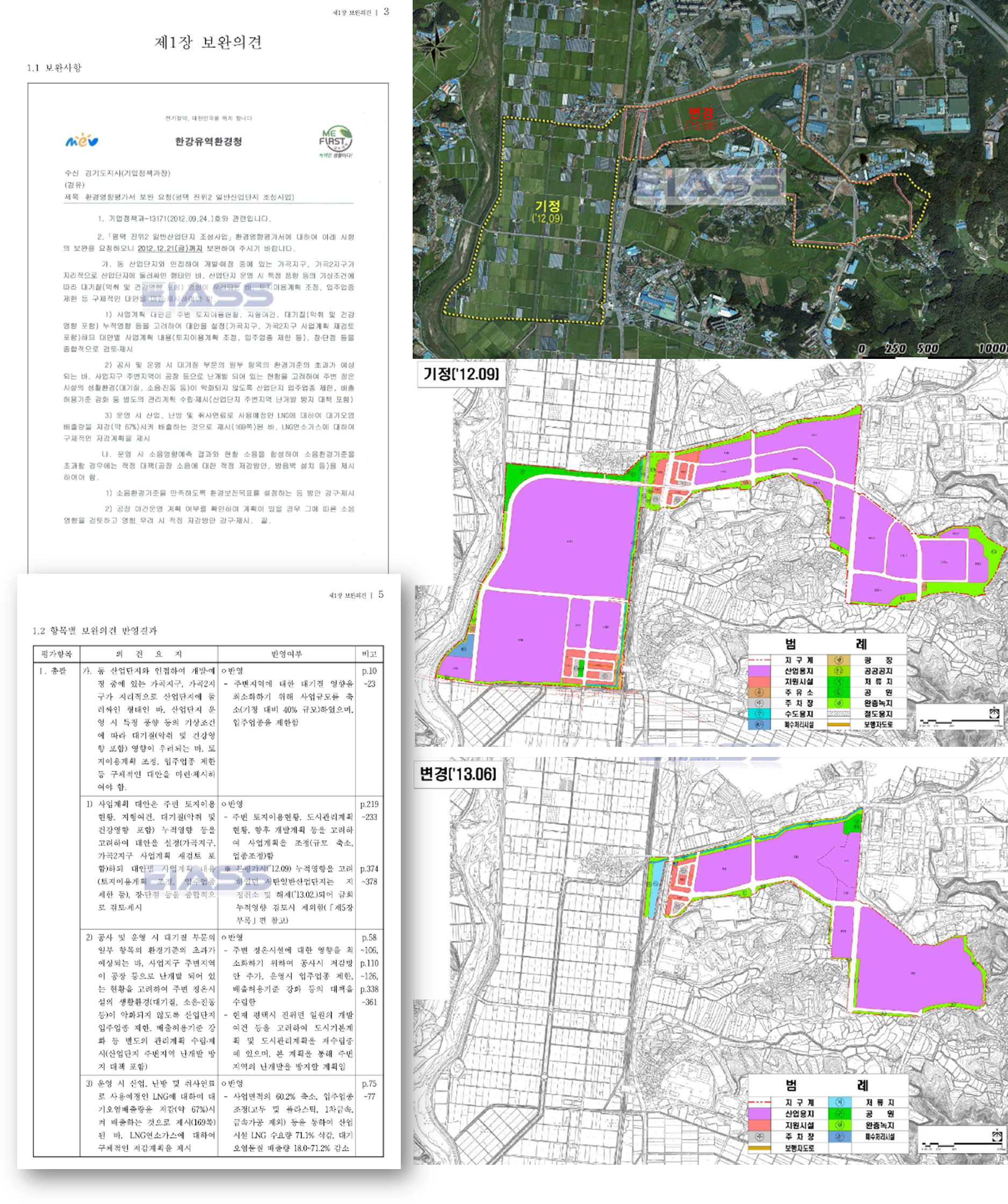Image resolution: width=1008 pixels, height=1204 pixels.
Task: Click the 주유소 symbol swatch in the 기정 legend
Action: tap(759, 692)
